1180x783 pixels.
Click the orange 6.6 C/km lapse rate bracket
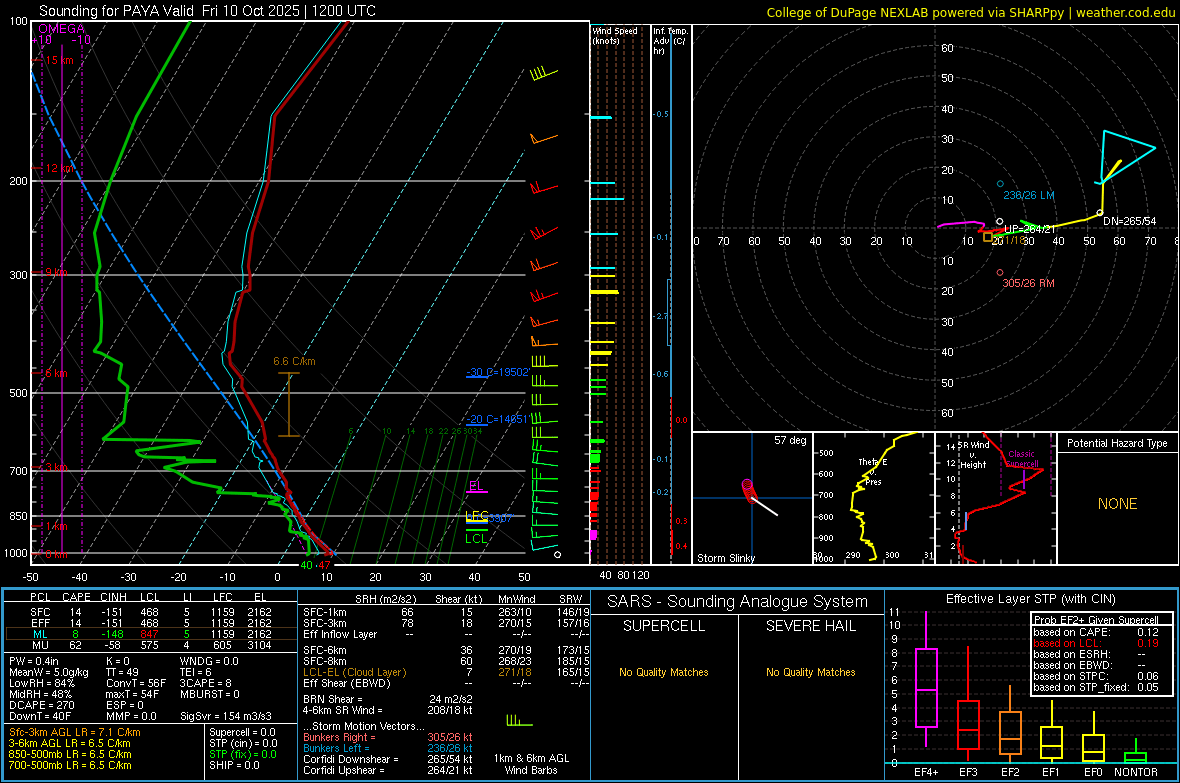(x=289, y=404)
